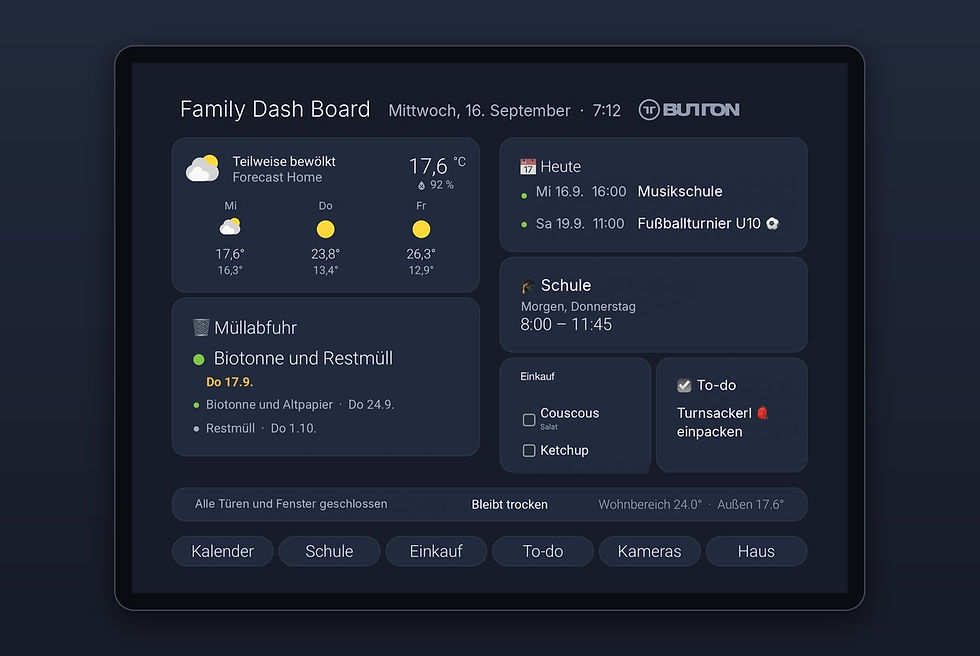Click Alle Türen und Fenster geschlossen status
Screen dimensions: 980x656
click(x=291, y=504)
